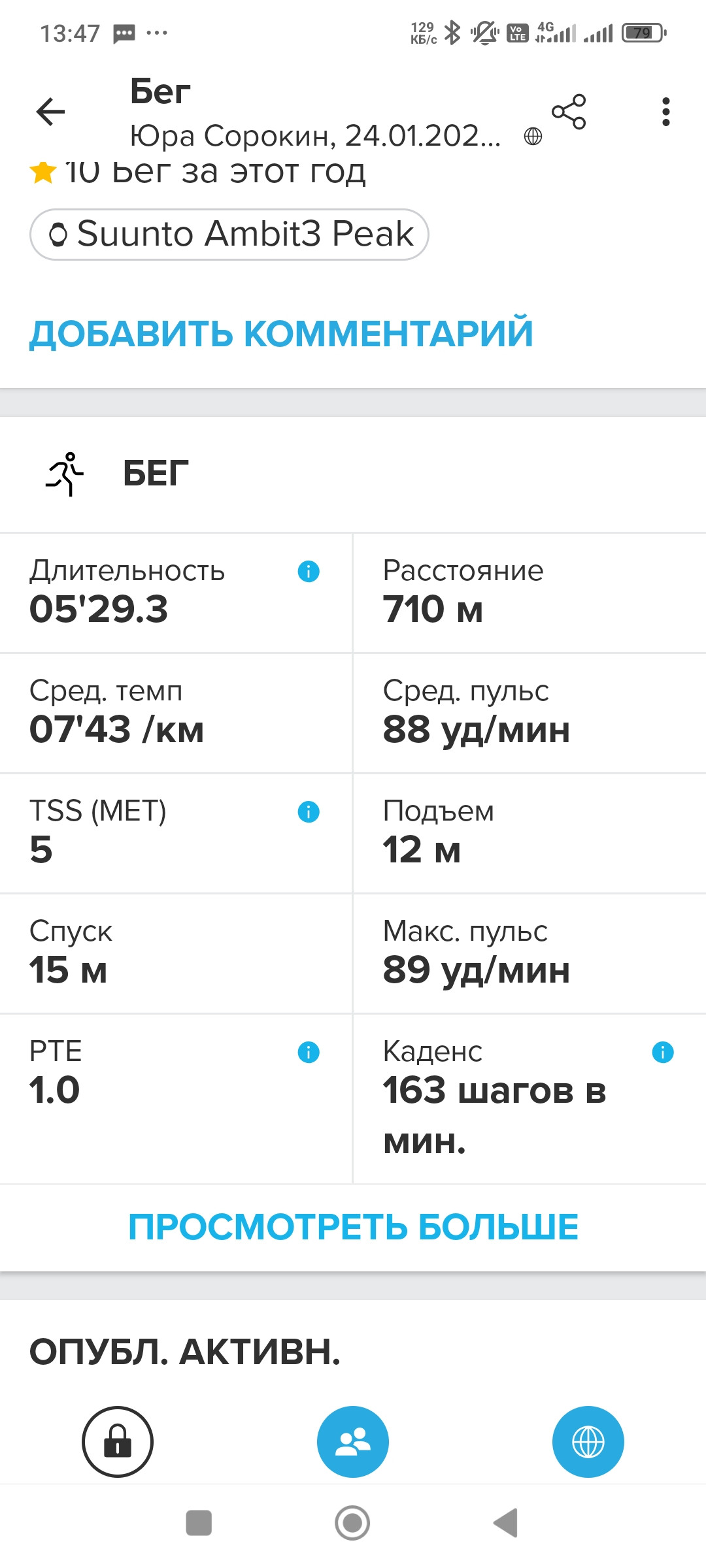
Task: Toggle followers sharing option
Action: pos(353,1441)
